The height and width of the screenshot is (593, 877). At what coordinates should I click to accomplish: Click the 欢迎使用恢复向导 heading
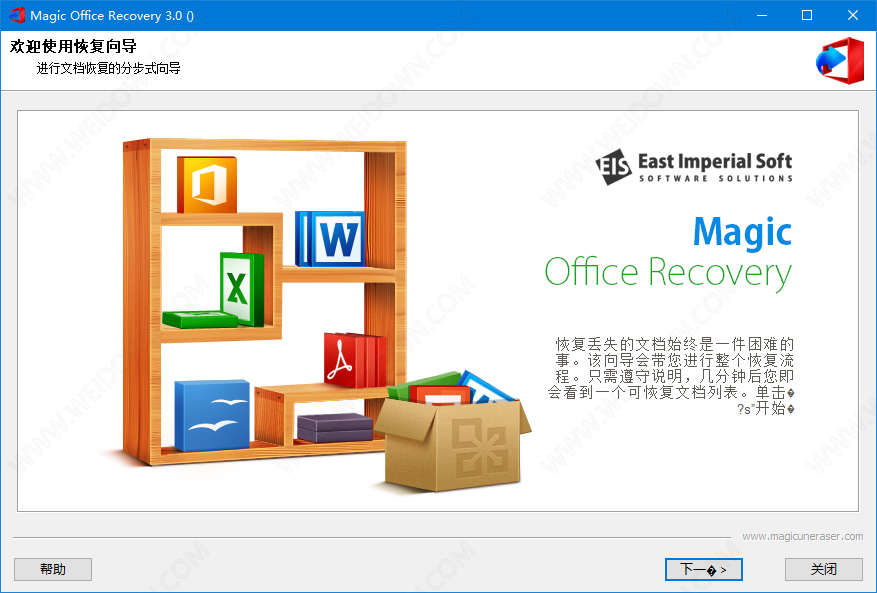click(x=73, y=46)
